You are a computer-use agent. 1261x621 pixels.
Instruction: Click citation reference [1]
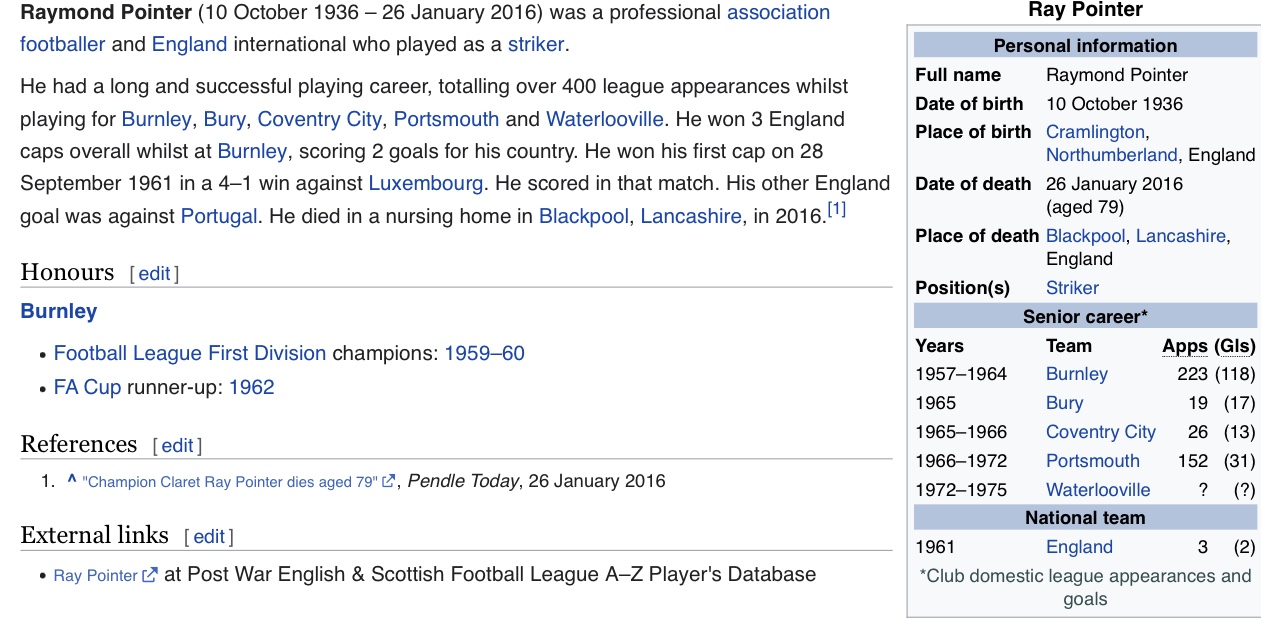click(836, 210)
